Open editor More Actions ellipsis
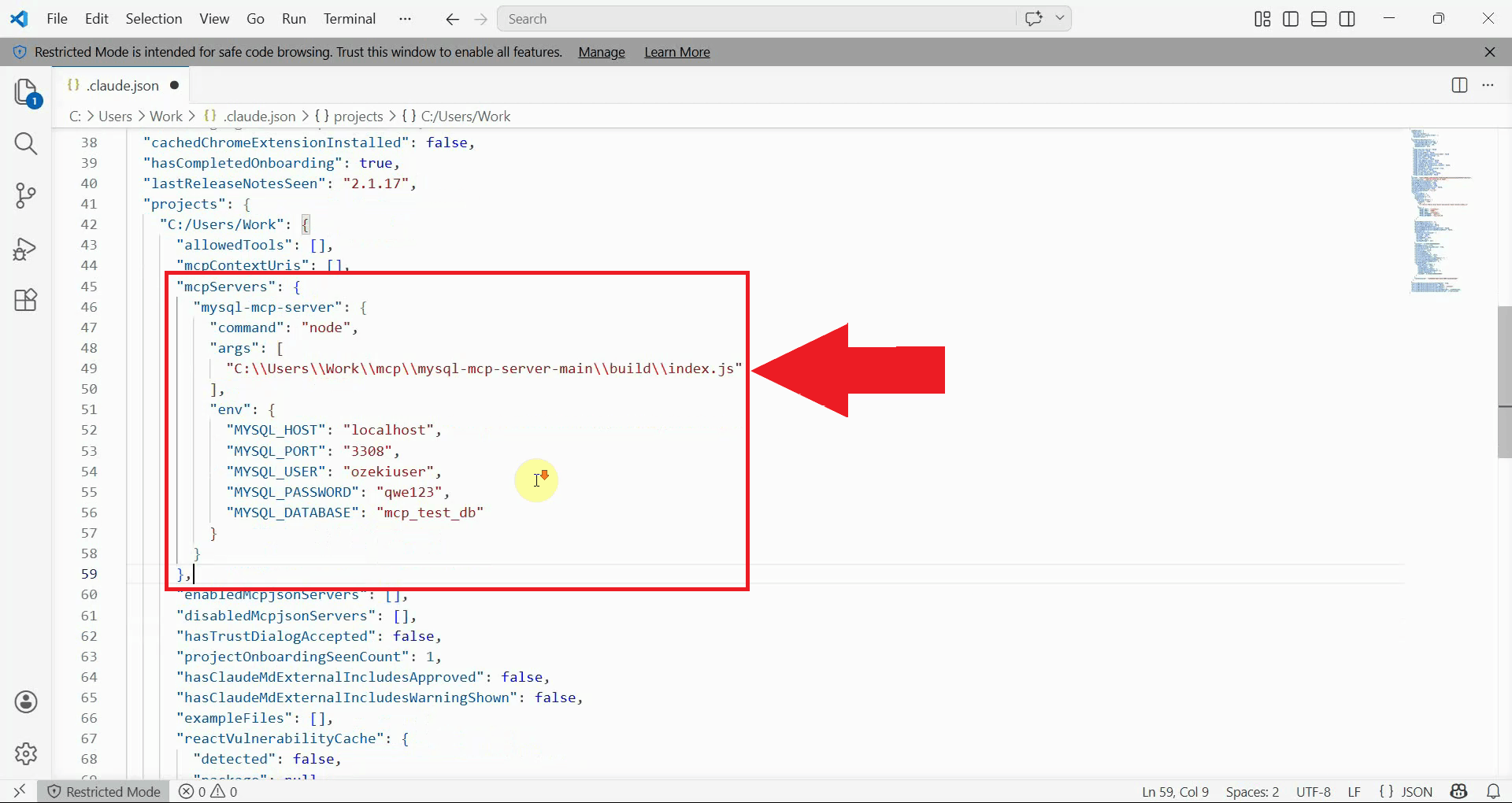Viewport: 1512px width, 803px height. [x=1488, y=85]
